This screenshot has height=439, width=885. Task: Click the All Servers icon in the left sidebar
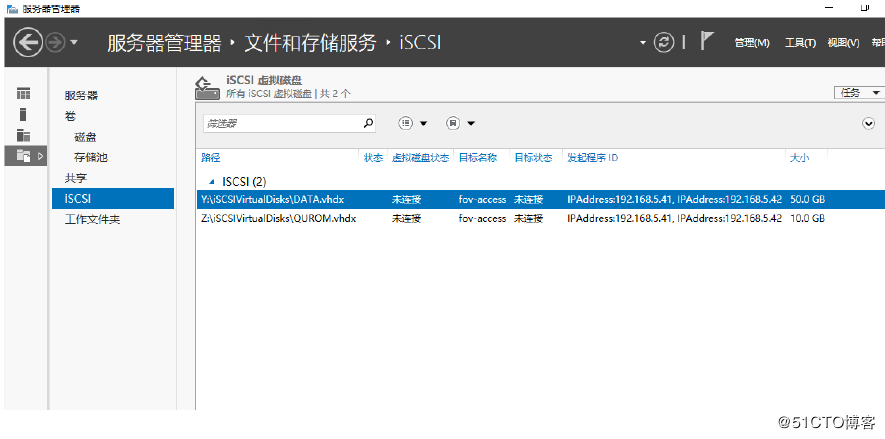(23, 135)
